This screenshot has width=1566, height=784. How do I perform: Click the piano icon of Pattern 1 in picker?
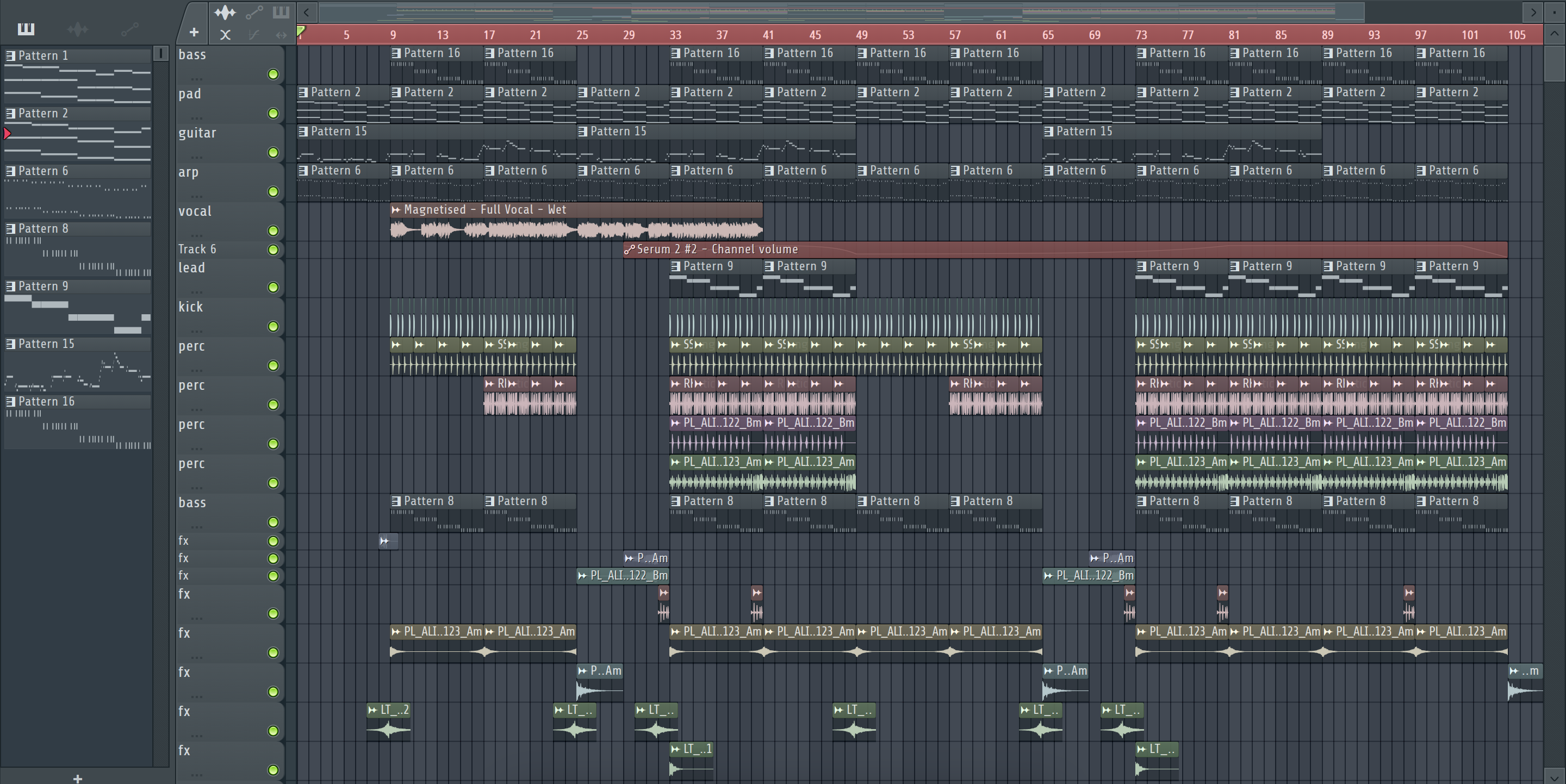click(10, 56)
